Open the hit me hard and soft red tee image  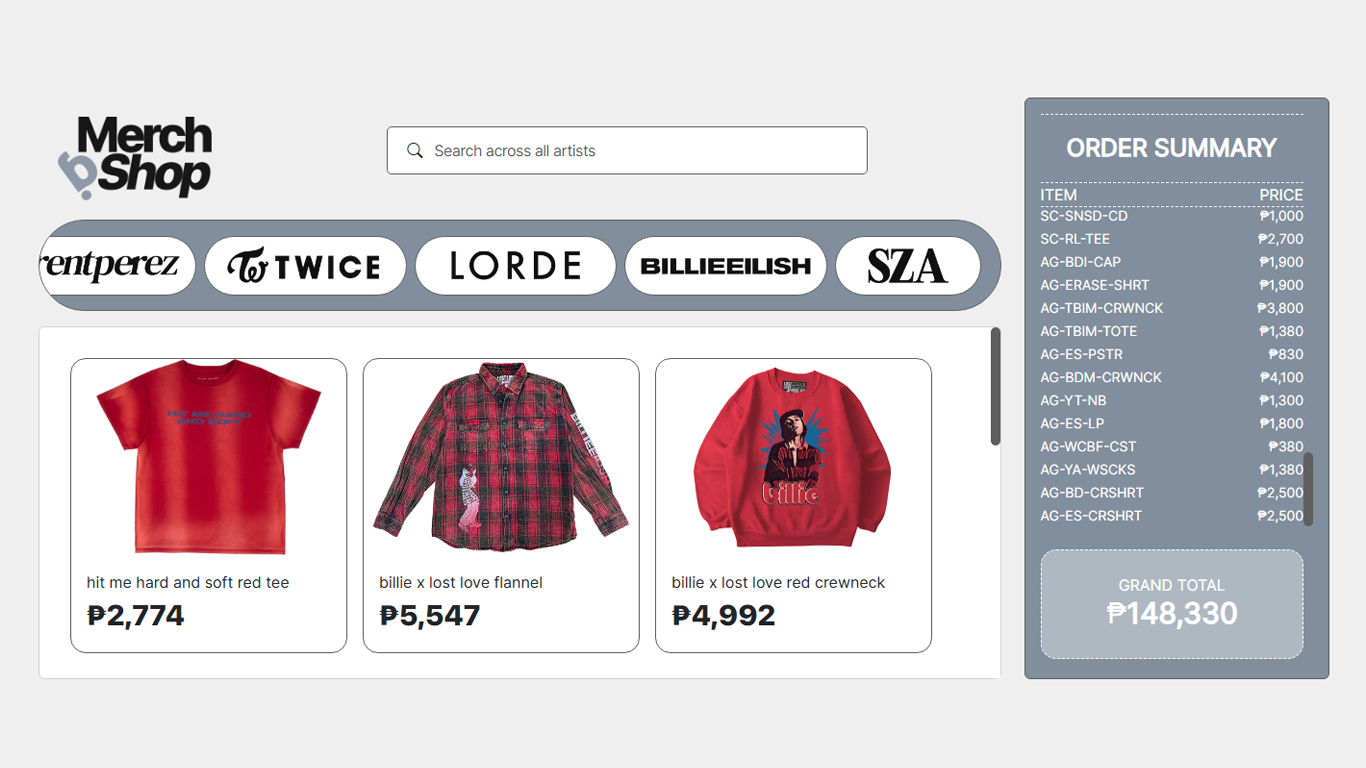(208, 457)
